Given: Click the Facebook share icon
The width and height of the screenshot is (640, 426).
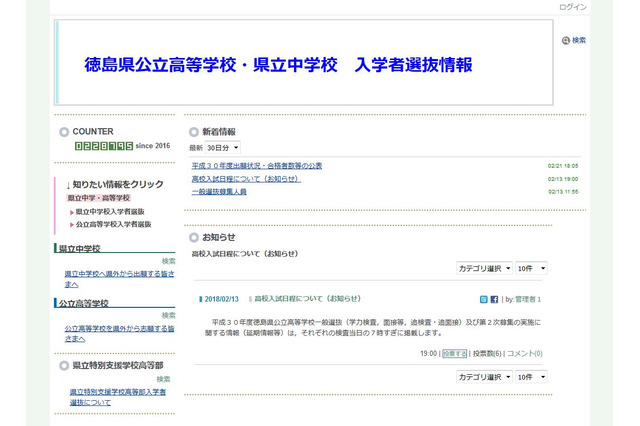Looking at the screenshot, I should tap(494, 299).
